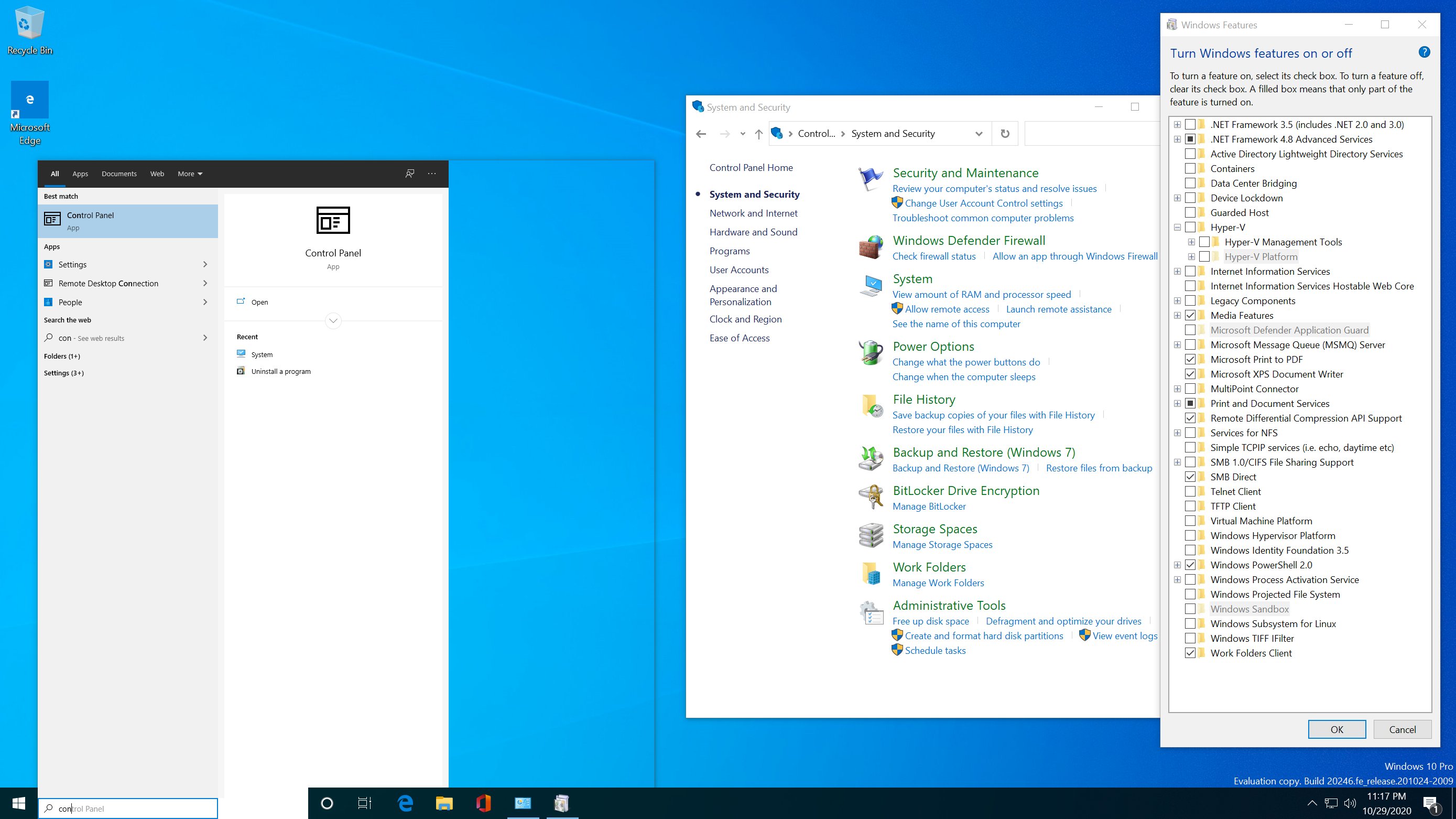Cancel the Windows Features dialog
This screenshot has height=819, width=1456.
coord(1403,729)
